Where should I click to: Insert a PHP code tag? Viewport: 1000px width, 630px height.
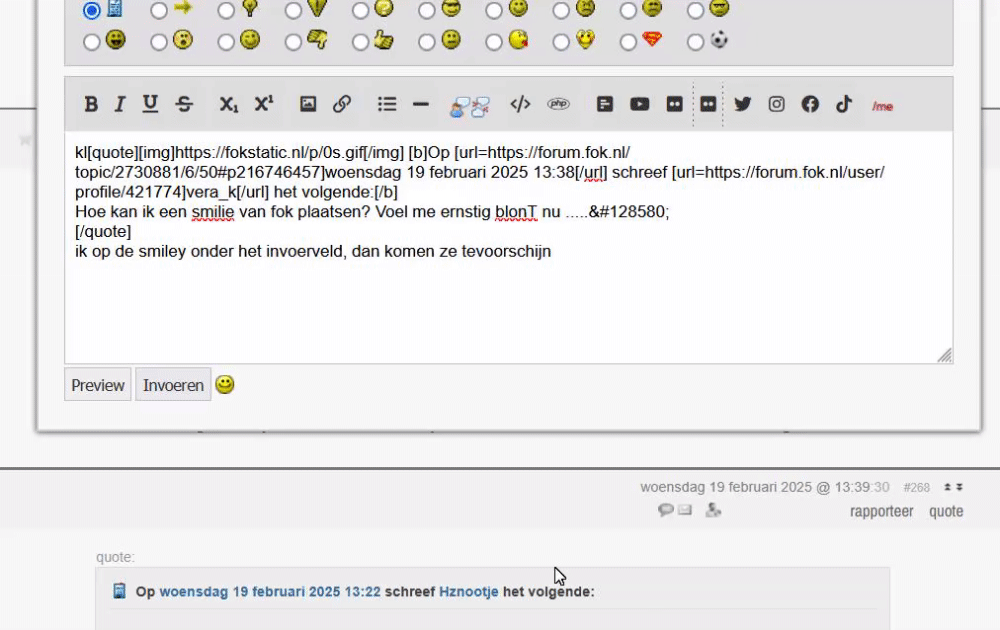(558, 104)
